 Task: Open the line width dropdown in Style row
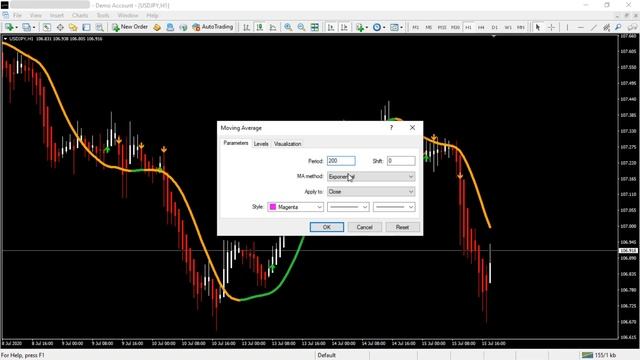(x=394, y=207)
